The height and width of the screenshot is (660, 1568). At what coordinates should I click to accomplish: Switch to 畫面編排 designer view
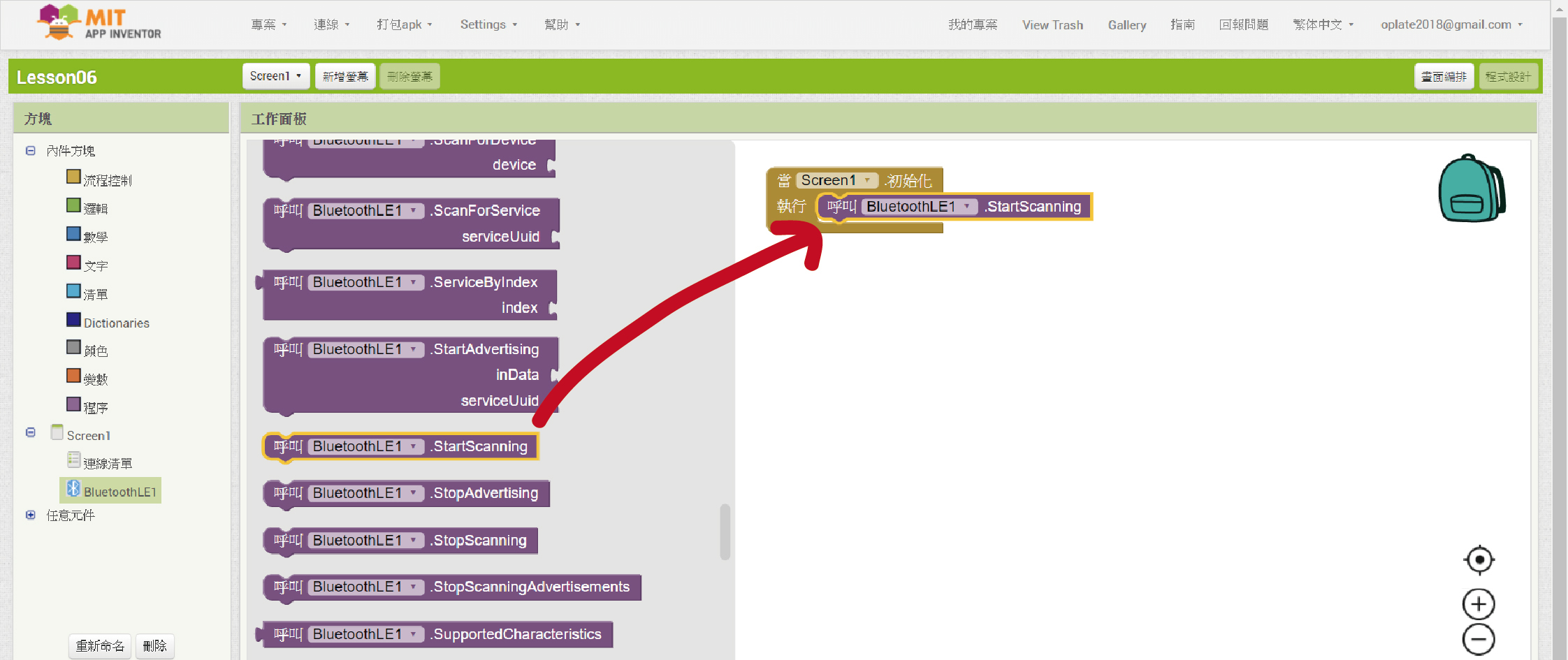[1444, 76]
